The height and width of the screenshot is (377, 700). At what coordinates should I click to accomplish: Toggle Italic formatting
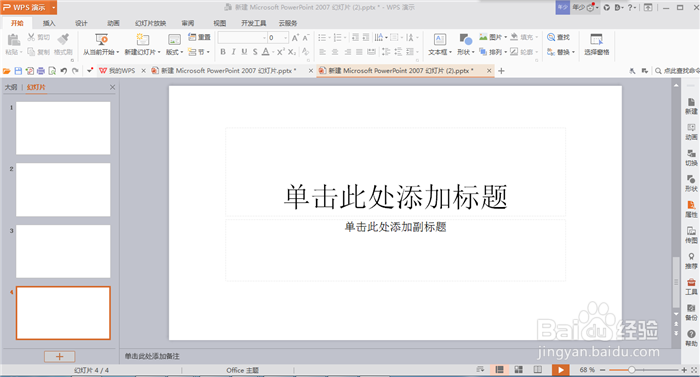click(x=233, y=52)
